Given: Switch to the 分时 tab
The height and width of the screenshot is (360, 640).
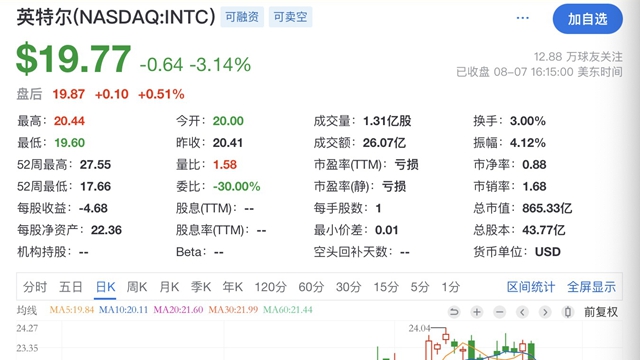Looking at the screenshot, I should pos(35,287).
